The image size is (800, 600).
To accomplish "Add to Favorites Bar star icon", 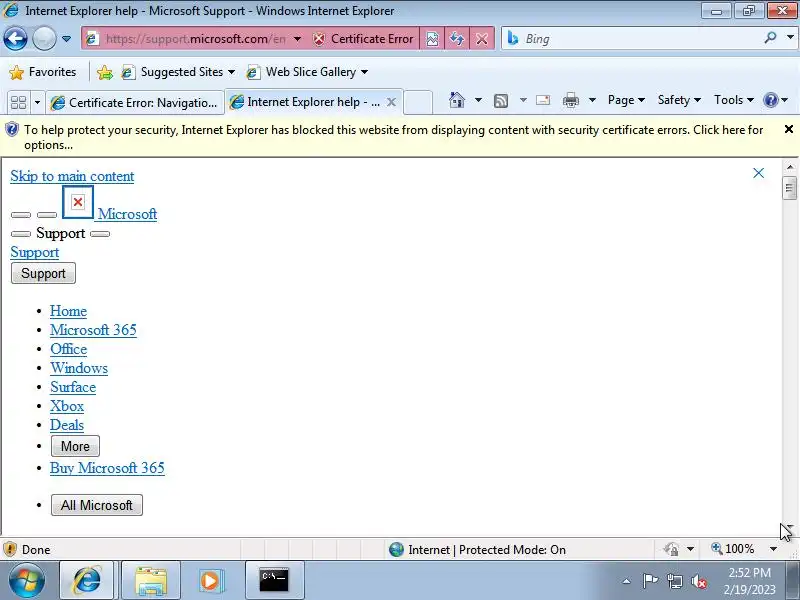I will (105, 72).
